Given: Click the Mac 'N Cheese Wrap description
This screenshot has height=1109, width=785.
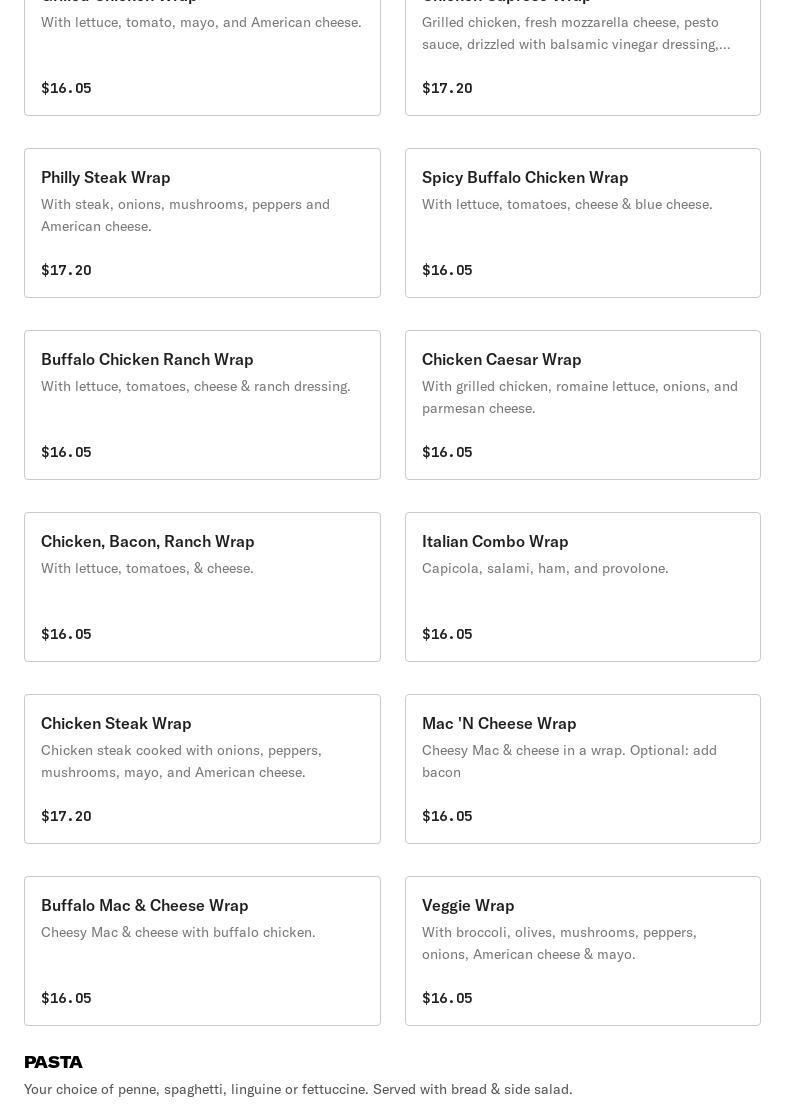Looking at the screenshot, I should tap(569, 761).
